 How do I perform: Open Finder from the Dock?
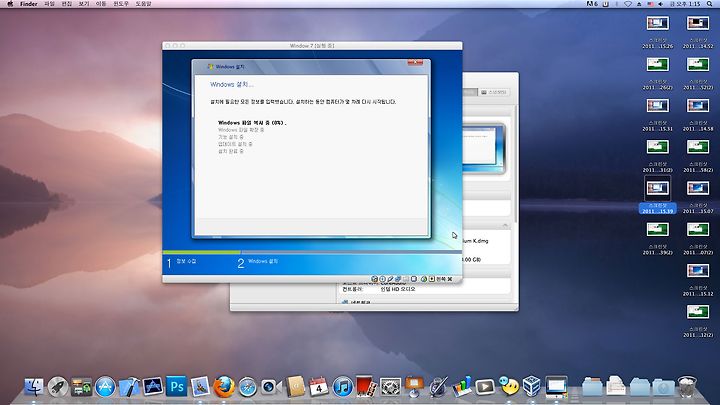pos(34,387)
